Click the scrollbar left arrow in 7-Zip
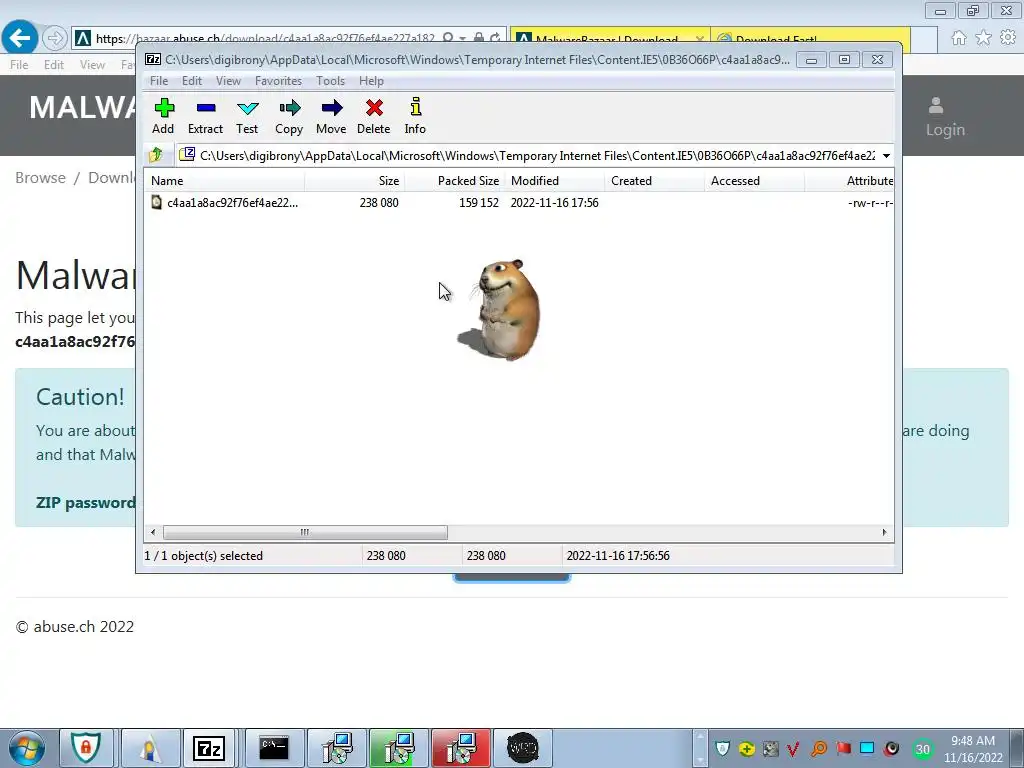Screen dimensions: 1024x768 [153, 532]
